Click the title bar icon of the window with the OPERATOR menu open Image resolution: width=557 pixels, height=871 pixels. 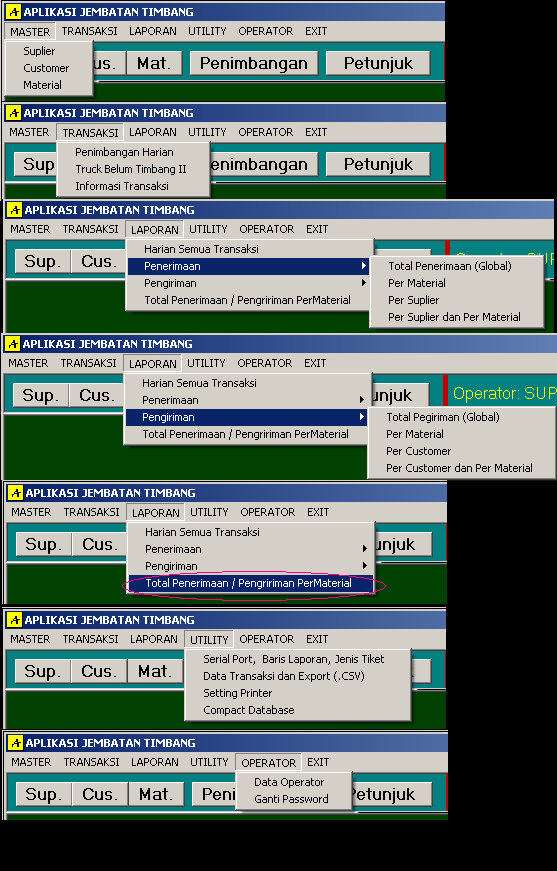[x=16, y=743]
